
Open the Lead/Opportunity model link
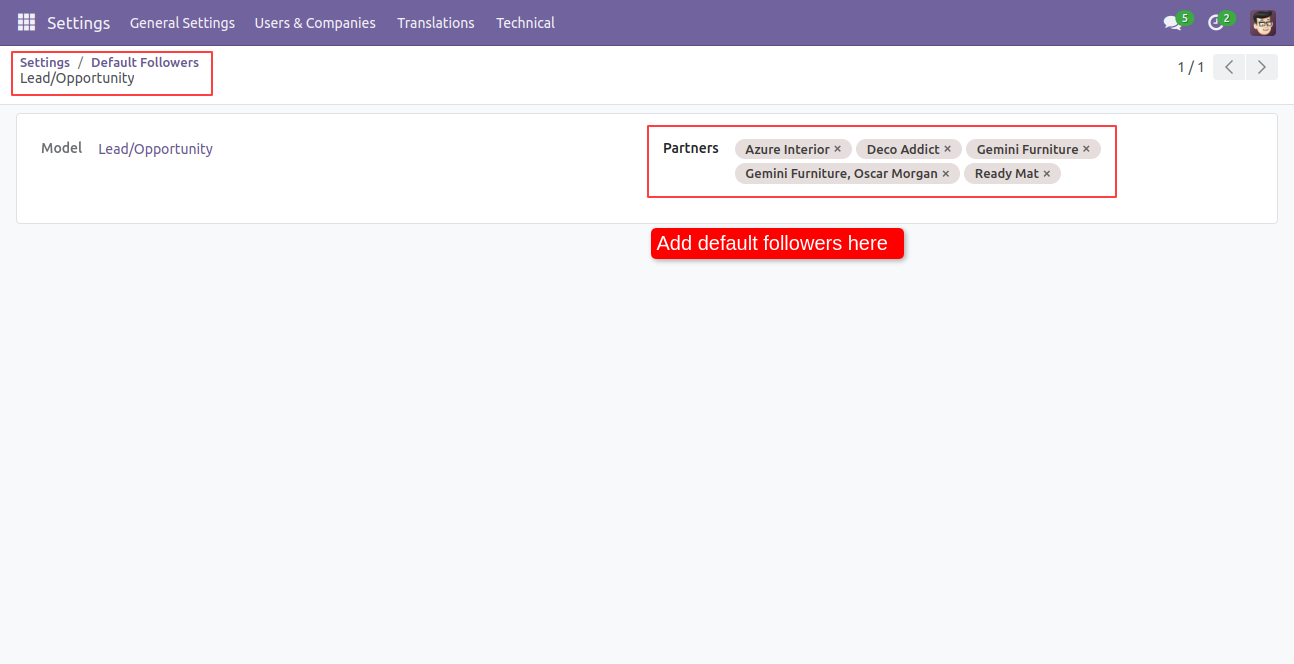[x=155, y=149]
